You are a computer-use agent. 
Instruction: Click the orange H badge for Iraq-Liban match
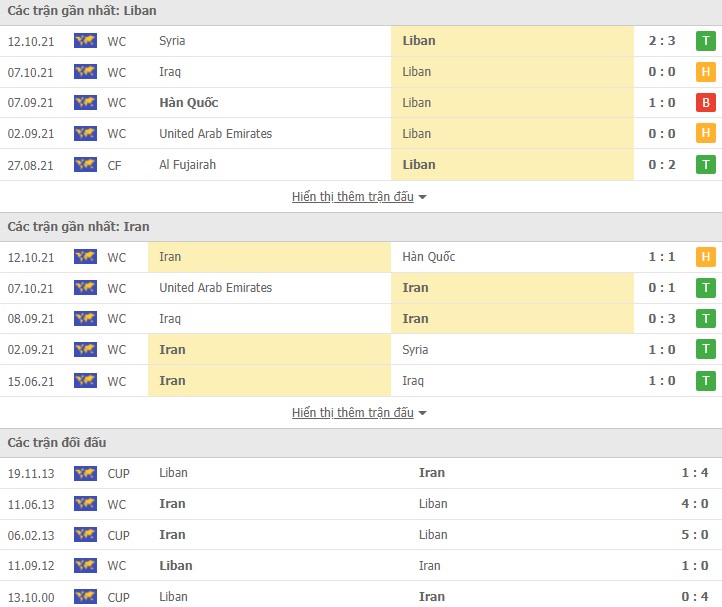coord(705,72)
